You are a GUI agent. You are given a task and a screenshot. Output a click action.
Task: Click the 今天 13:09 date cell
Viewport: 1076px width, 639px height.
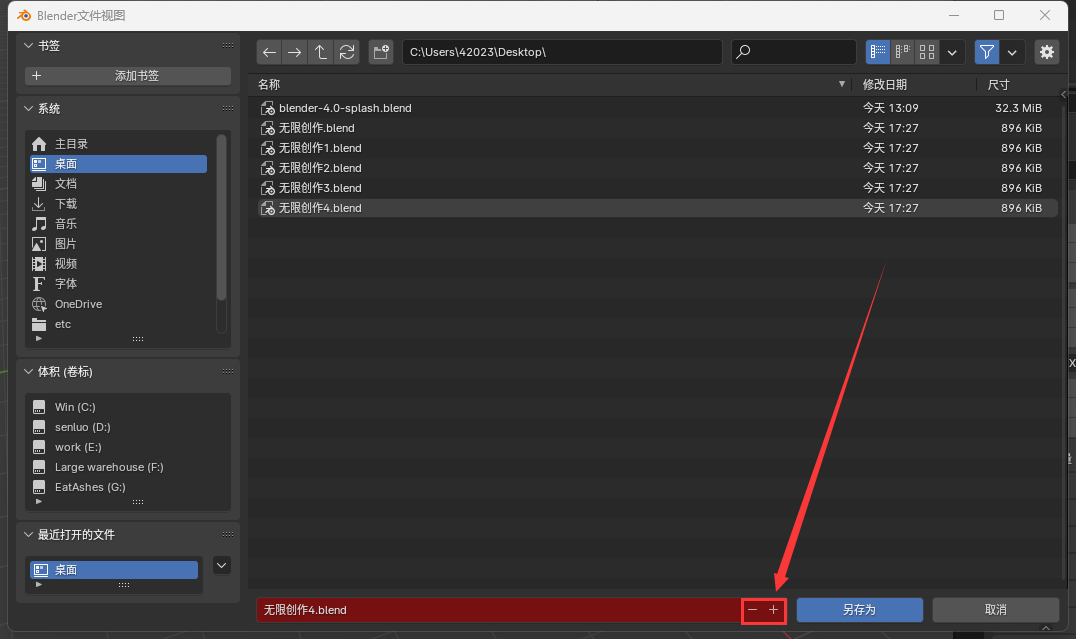[x=891, y=108]
